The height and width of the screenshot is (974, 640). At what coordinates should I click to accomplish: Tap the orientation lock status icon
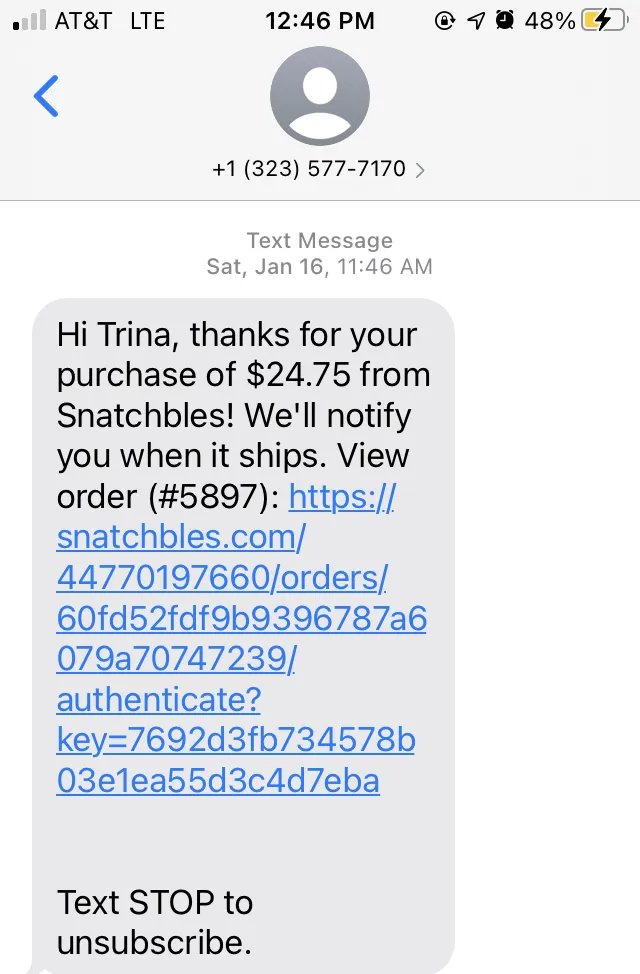click(444, 21)
